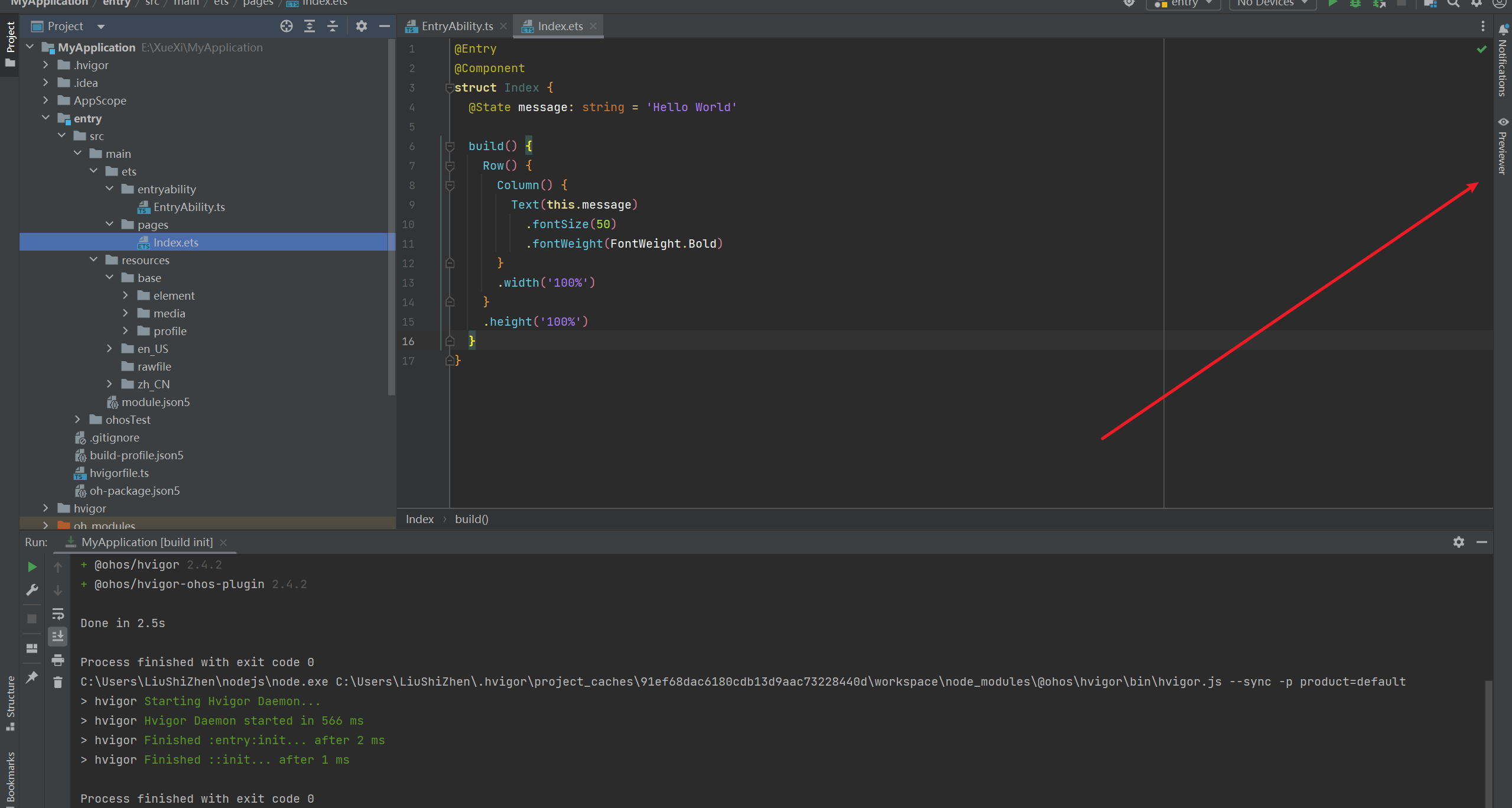Expand the .idea folder
Screen dimensions: 1512x808
click(45, 83)
